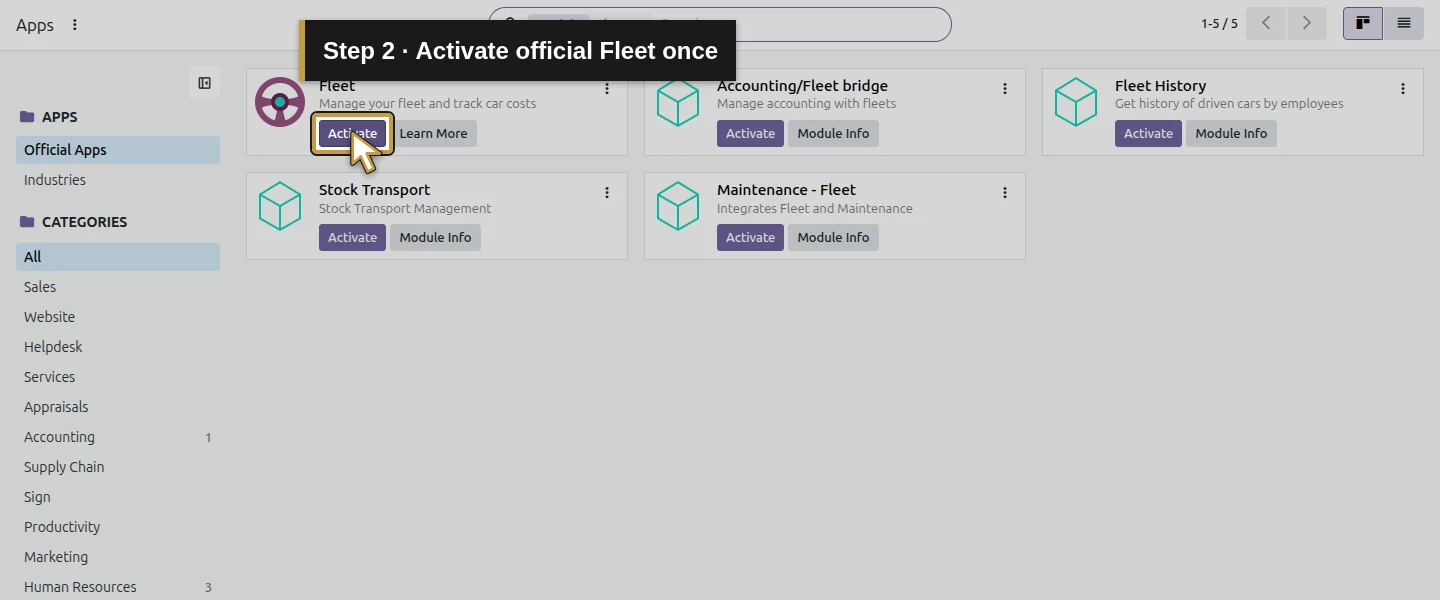Screen dimensions: 1440x600
Task: Open Stock Transport card options menu
Action: 607,193
